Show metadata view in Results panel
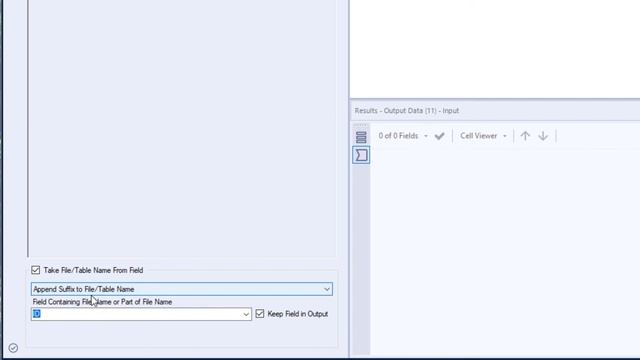Viewport: 640px width, 360px height. 361,137
